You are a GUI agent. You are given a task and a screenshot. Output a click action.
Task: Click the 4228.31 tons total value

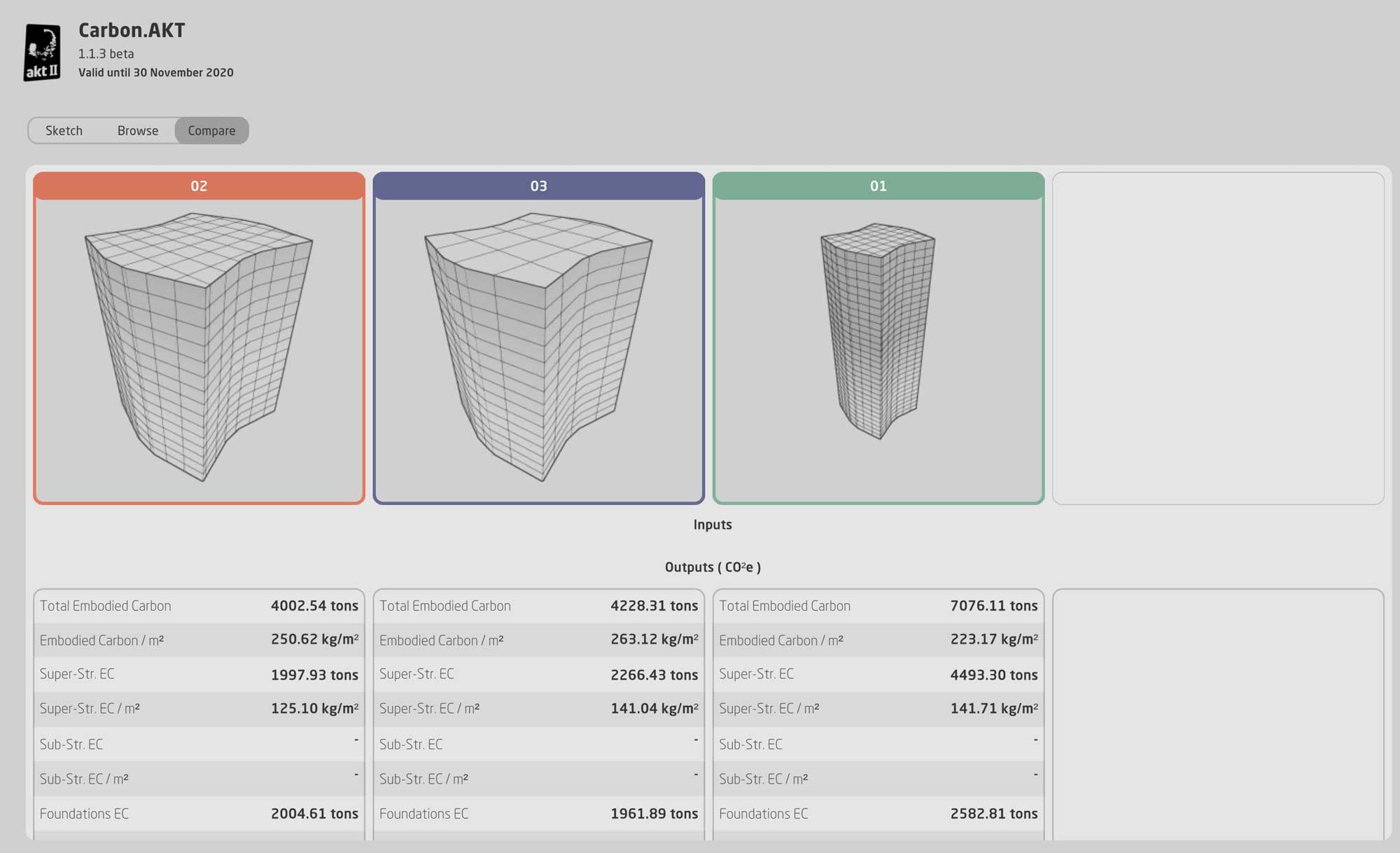tap(654, 606)
